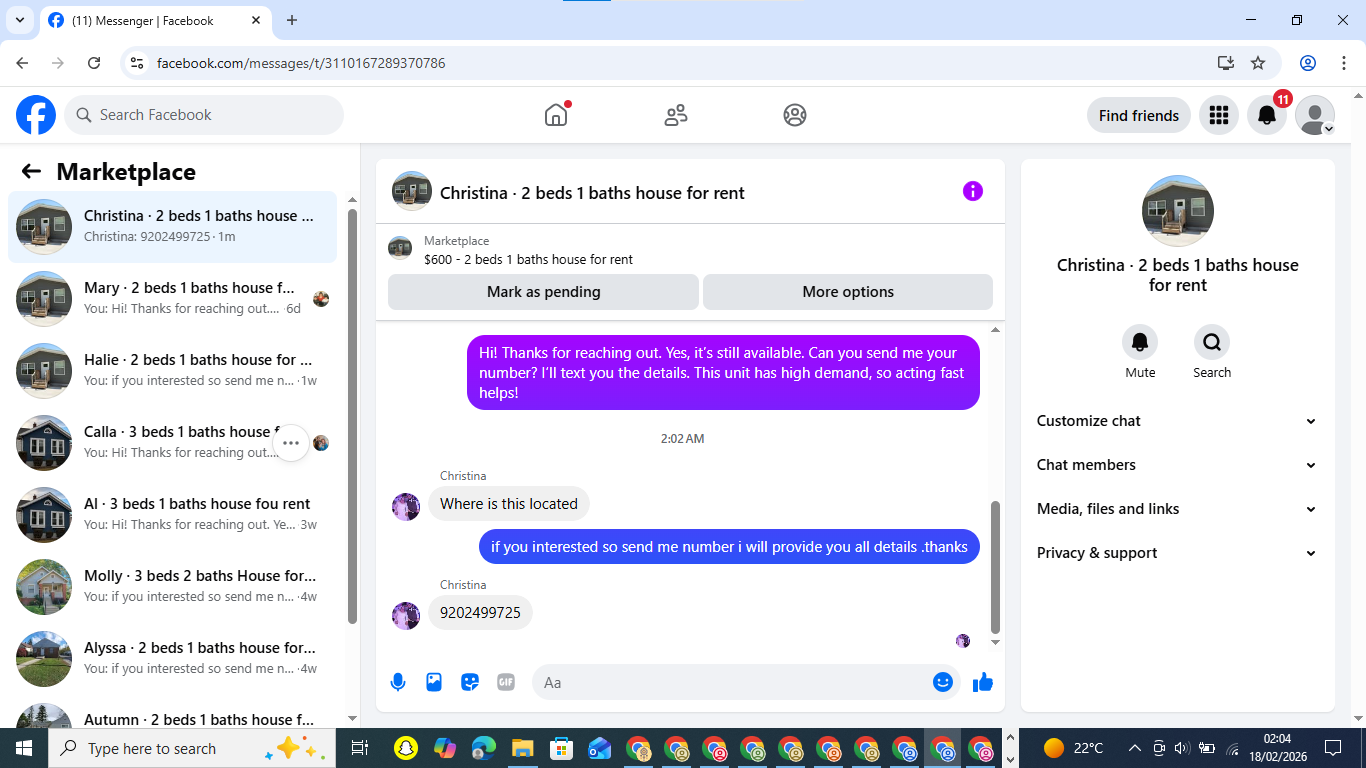Open Molly 3 beds 2 baths conversation
The image size is (1366, 768).
click(173, 587)
